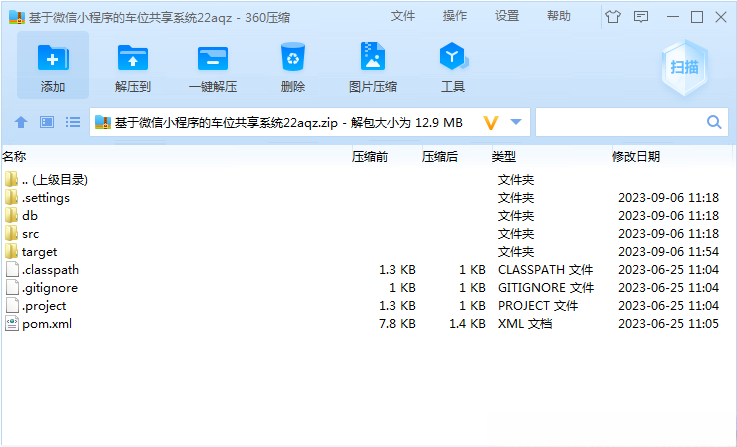Viewport: 737px width, 447px height.
Task: Open the 帮助 menu
Action: (558, 16)
